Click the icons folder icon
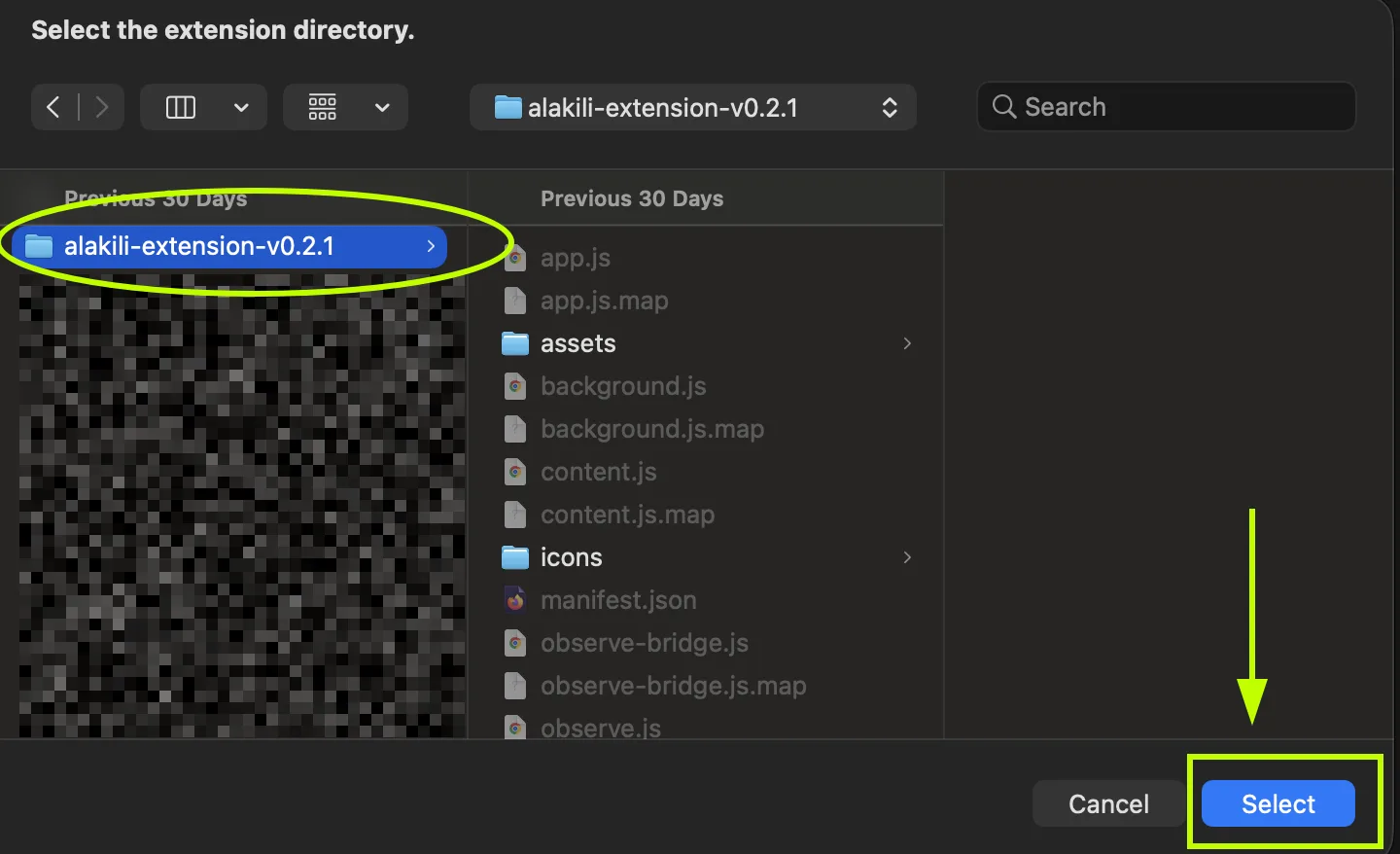This screenshot has width=1400, height=854. 515,557
